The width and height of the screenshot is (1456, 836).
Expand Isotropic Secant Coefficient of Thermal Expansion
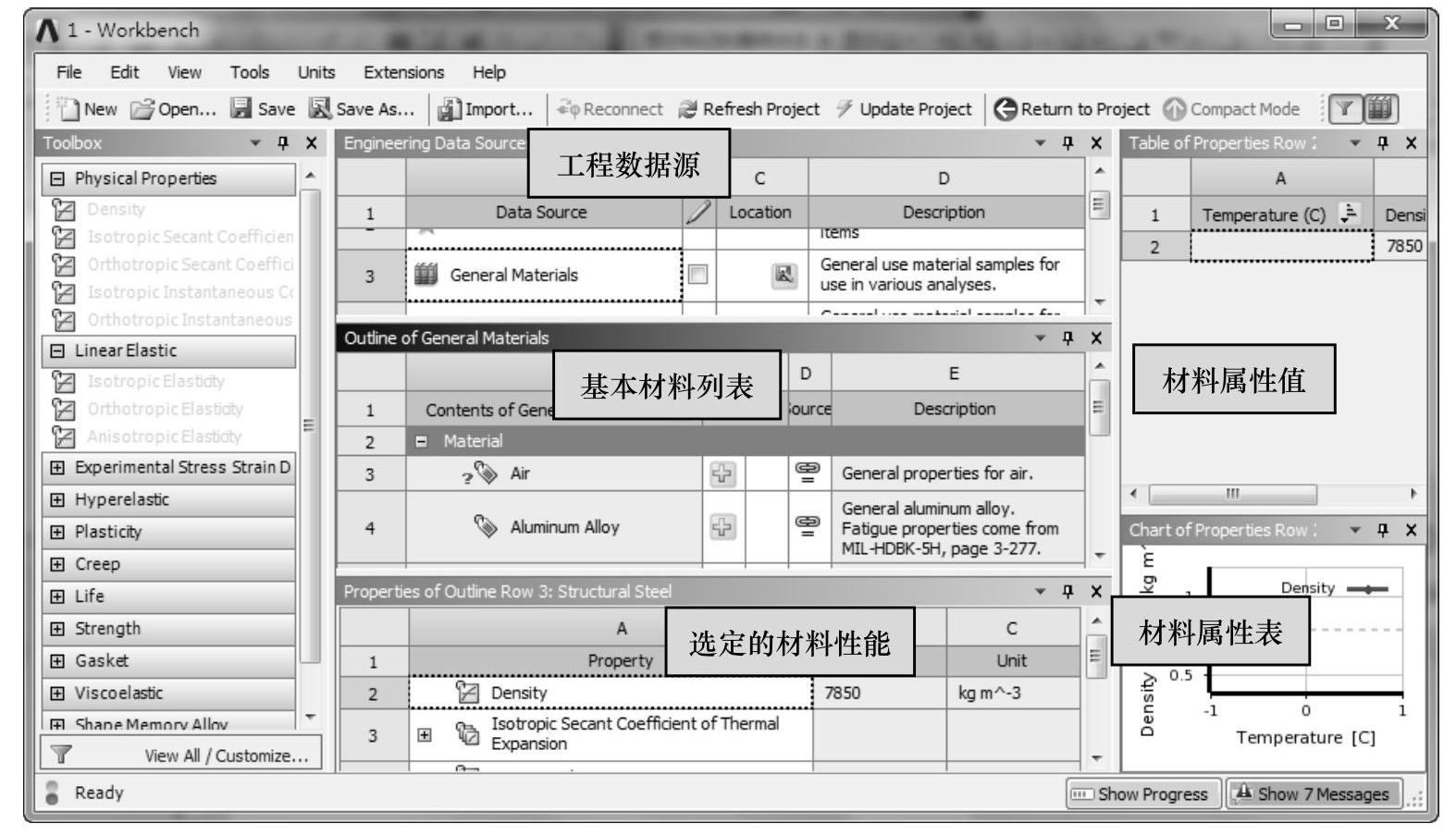pyautogui.click(x=425, y=735)
